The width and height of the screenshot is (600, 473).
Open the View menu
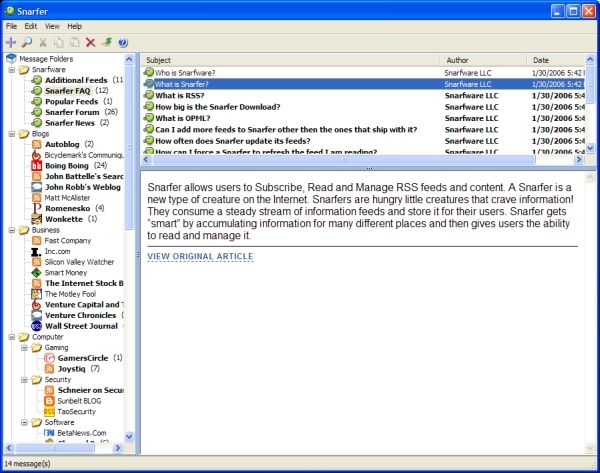point(52,26)
